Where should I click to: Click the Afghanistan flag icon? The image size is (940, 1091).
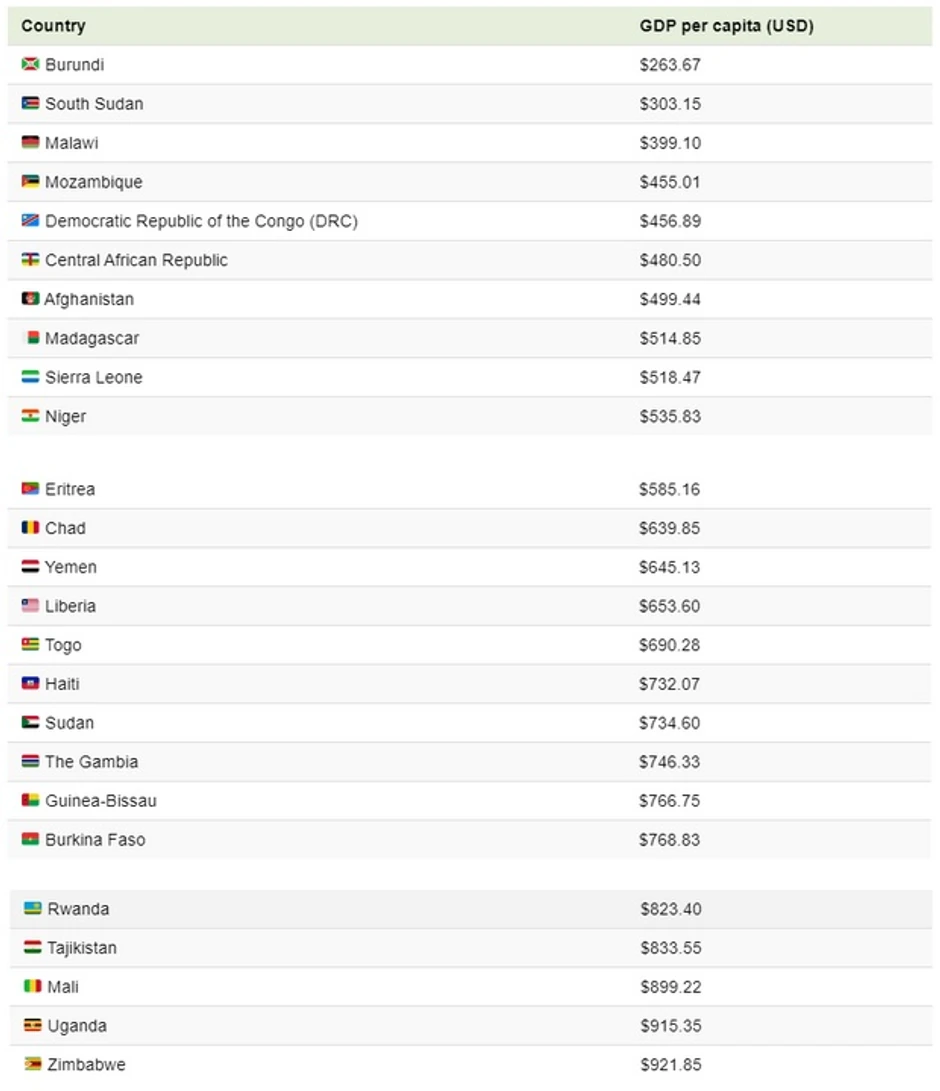[30, 298]
